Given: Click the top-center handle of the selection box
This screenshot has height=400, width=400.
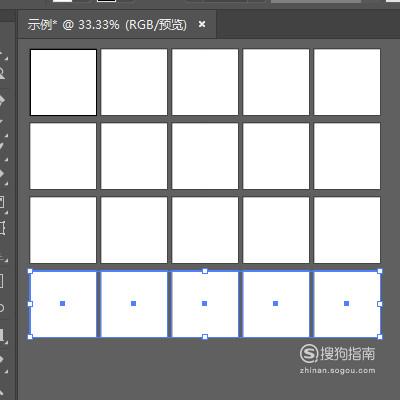Looking at the screenshot, I should pos(205,271).
